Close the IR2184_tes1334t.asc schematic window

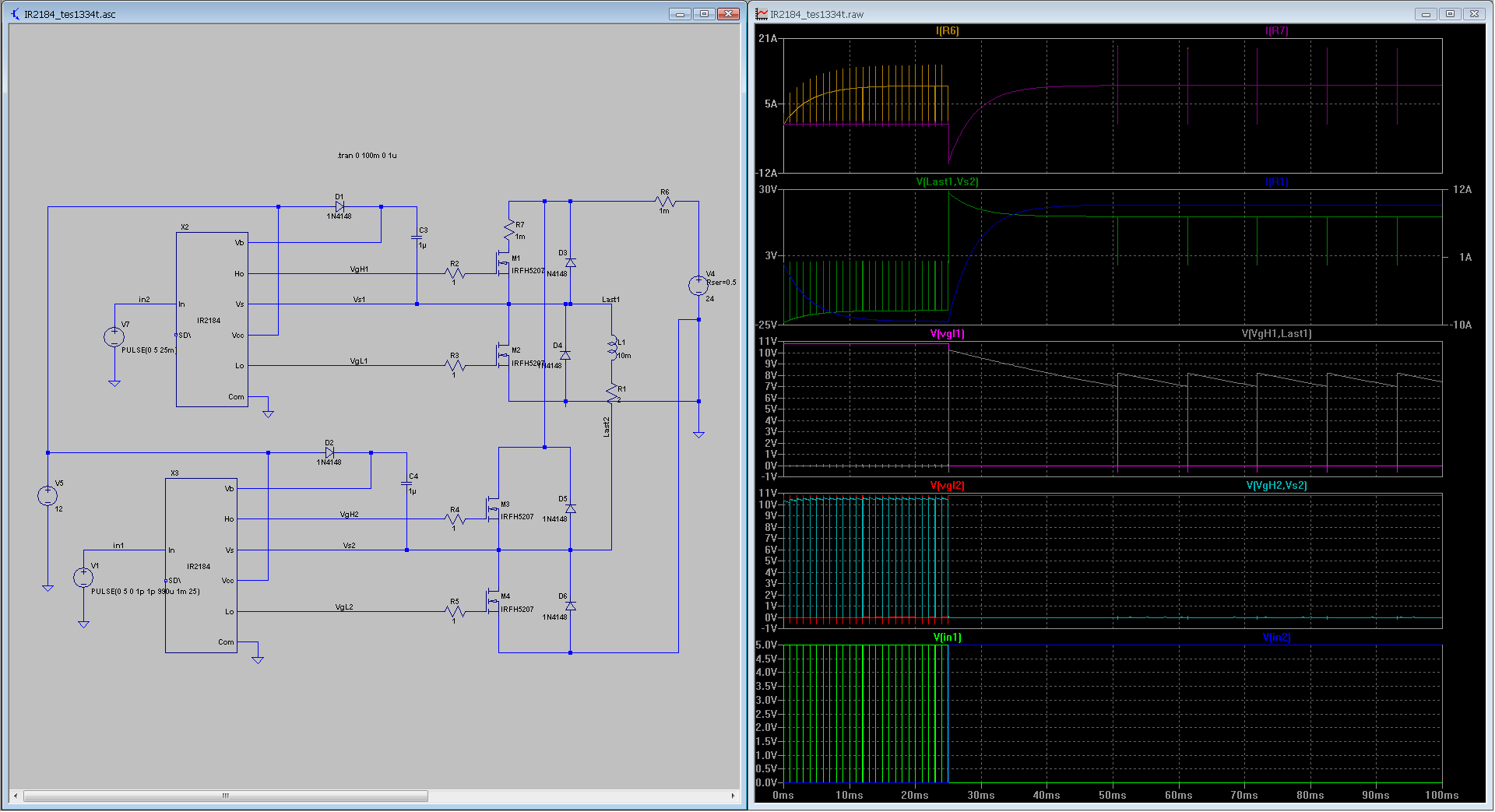pyautogui.click(x=728, y=13)
